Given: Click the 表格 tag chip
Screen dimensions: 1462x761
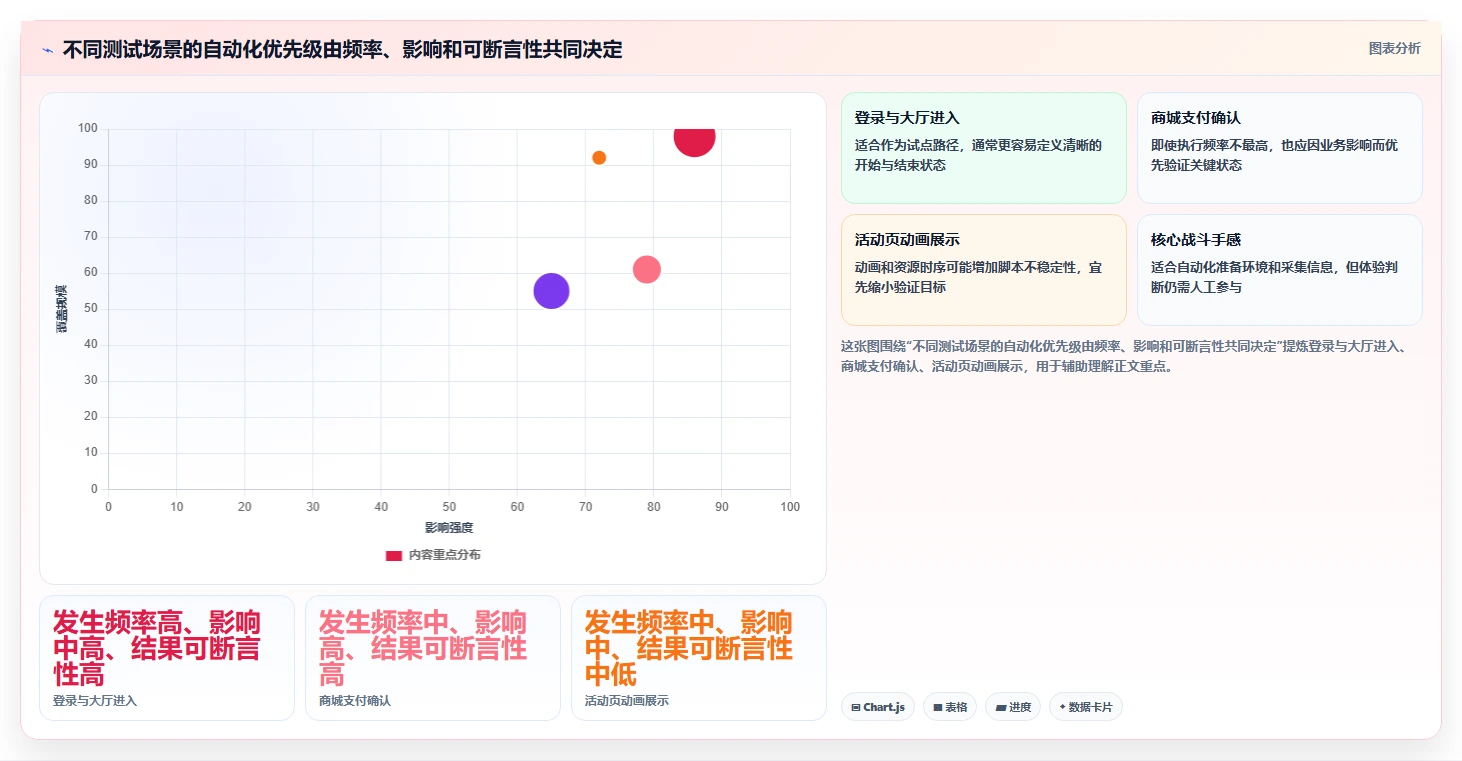Looking at the screenshot, I should click(950, 707).
